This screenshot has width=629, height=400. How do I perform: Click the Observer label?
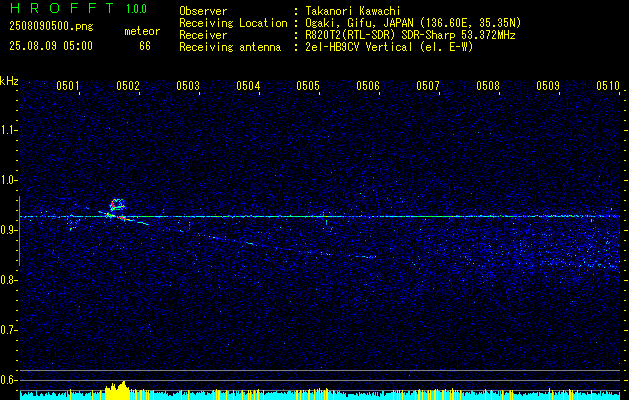click(203, 11)
